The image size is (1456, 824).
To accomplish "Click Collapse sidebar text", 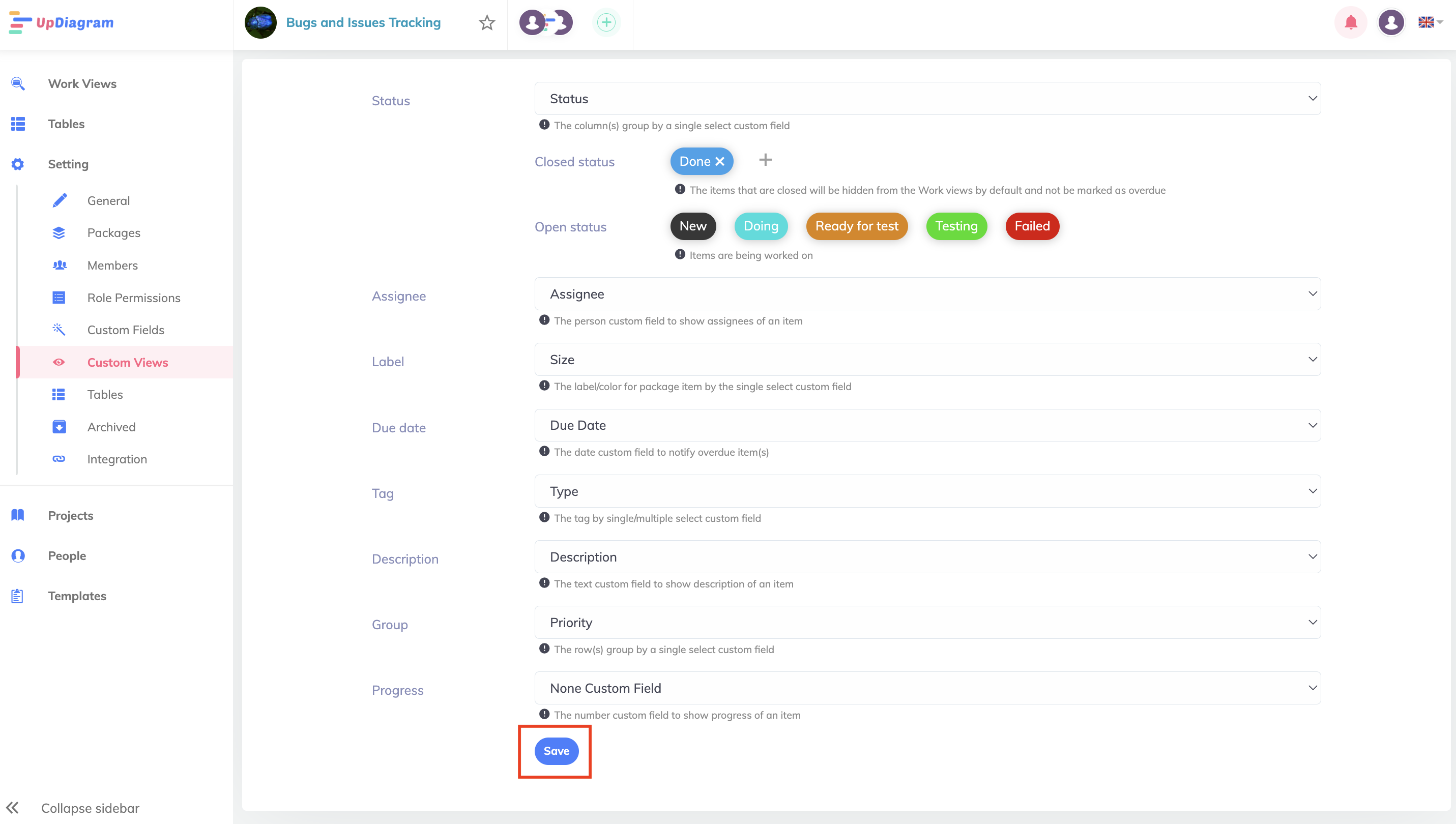I will tap(90, 808).
